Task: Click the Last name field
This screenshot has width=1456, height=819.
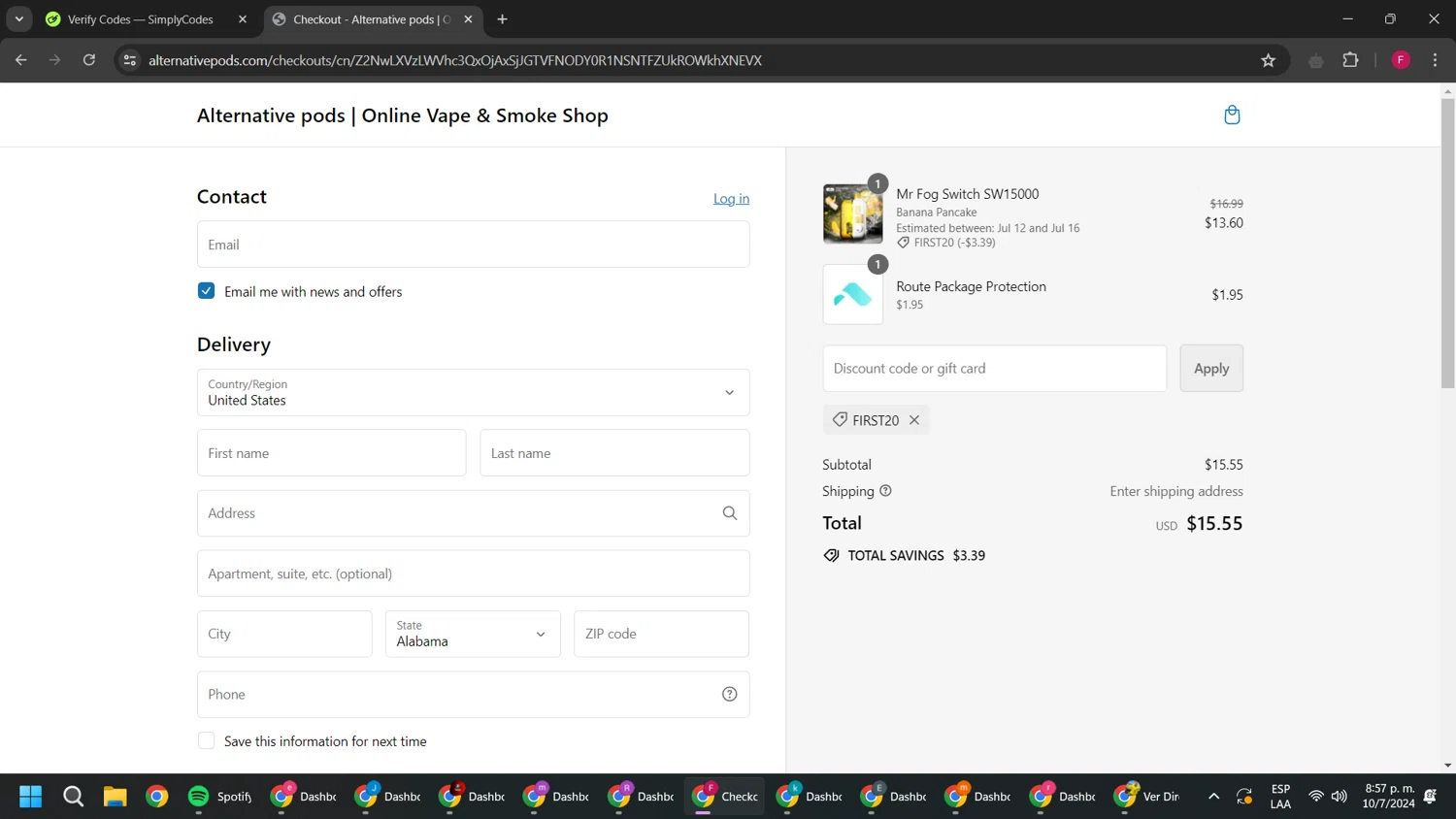Action: click(x=614, y=453)
